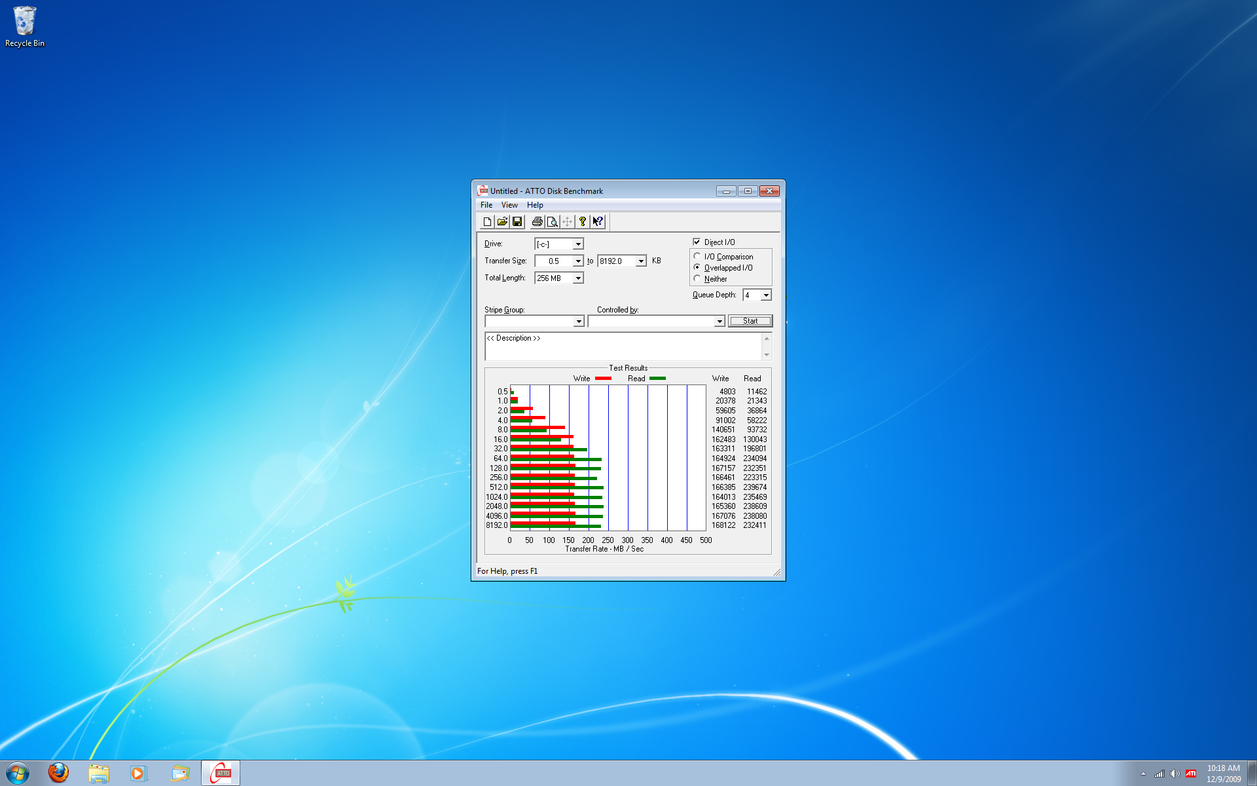Open a saved benchmark file via toolbar
This screenshot has height=786, width=1257.
[502, 222]
